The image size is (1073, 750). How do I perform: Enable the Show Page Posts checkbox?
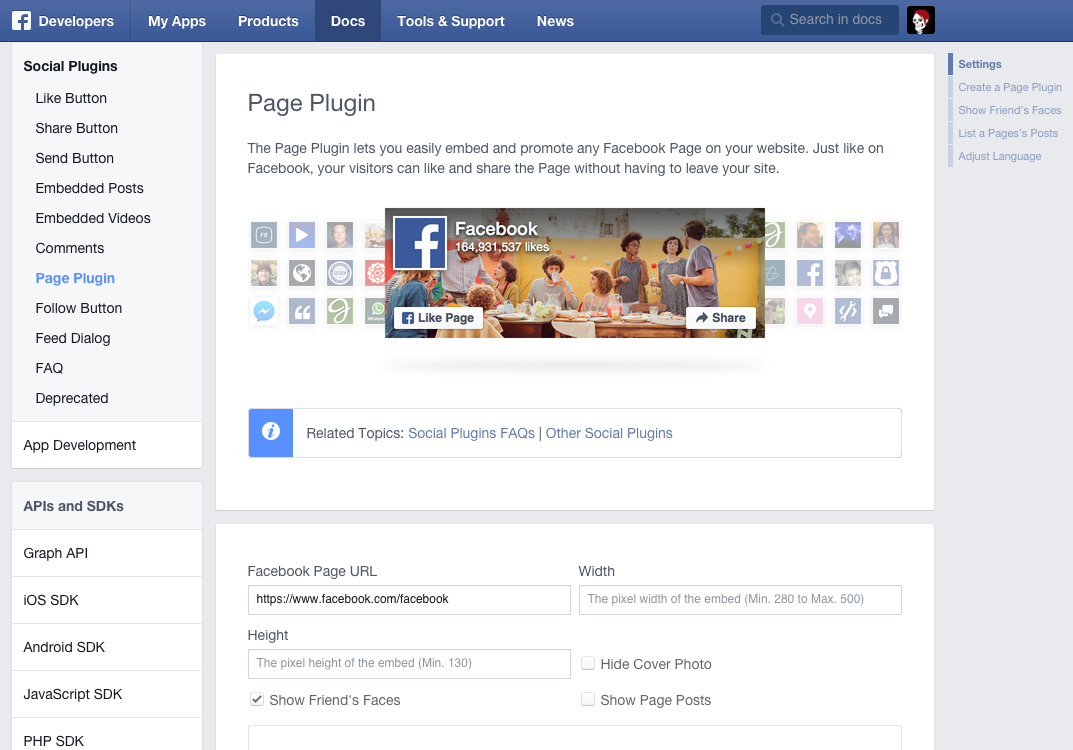click(x=588, y=699)
